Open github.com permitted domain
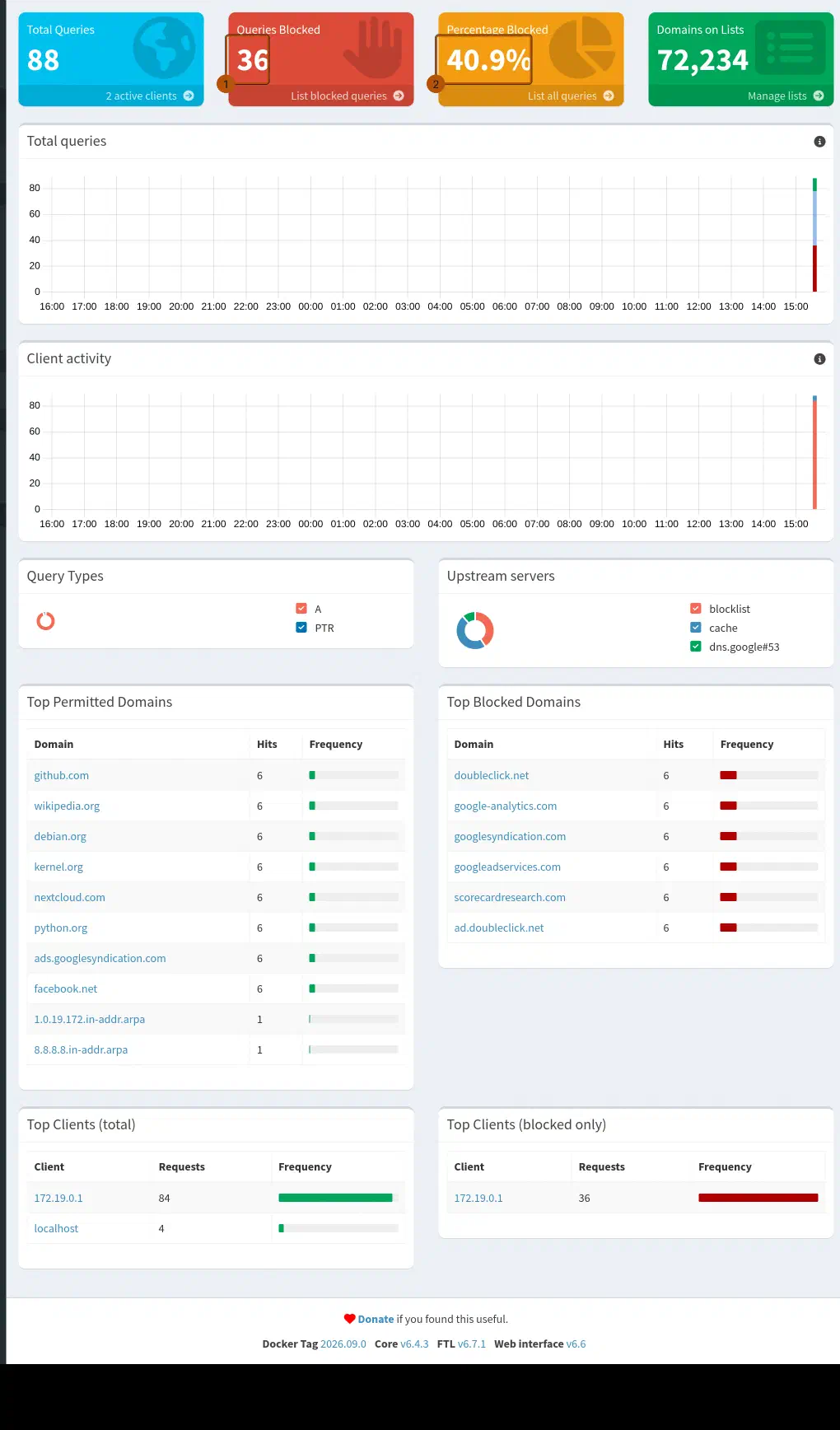This screenshot has width=840, height=1430. point(62,775)
